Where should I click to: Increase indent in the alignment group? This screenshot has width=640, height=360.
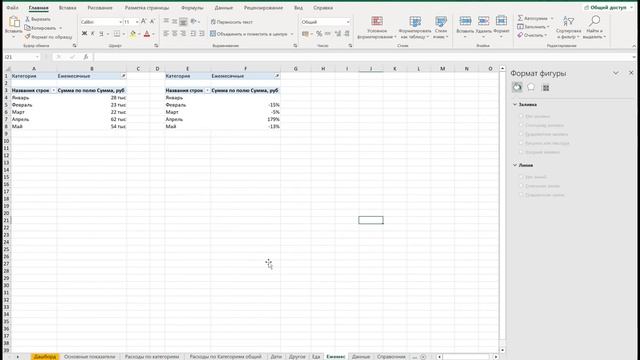202,33
